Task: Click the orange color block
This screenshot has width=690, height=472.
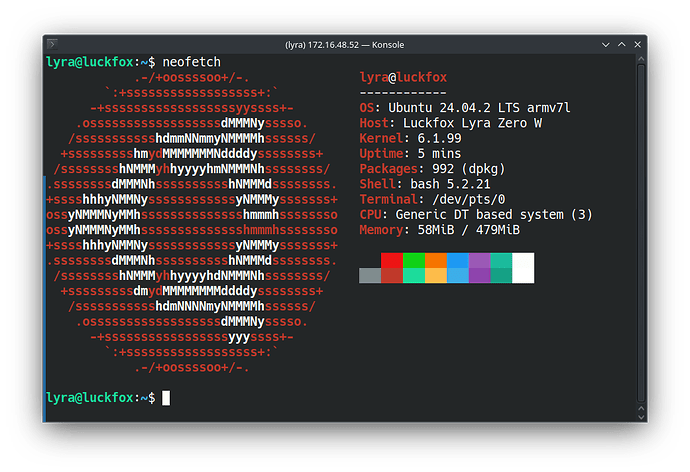Action: (436, 260)
